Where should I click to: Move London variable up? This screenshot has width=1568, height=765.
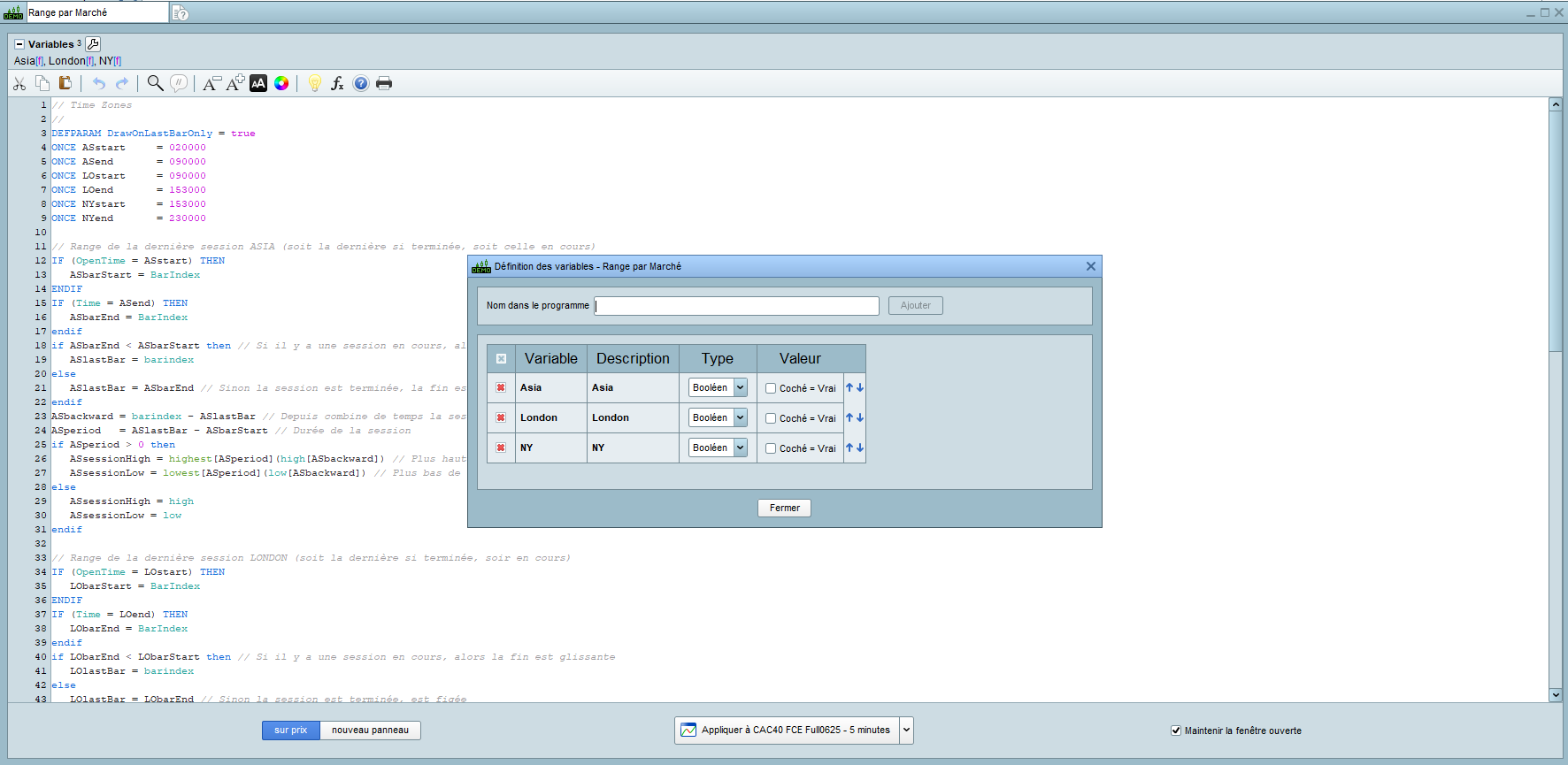849,417
